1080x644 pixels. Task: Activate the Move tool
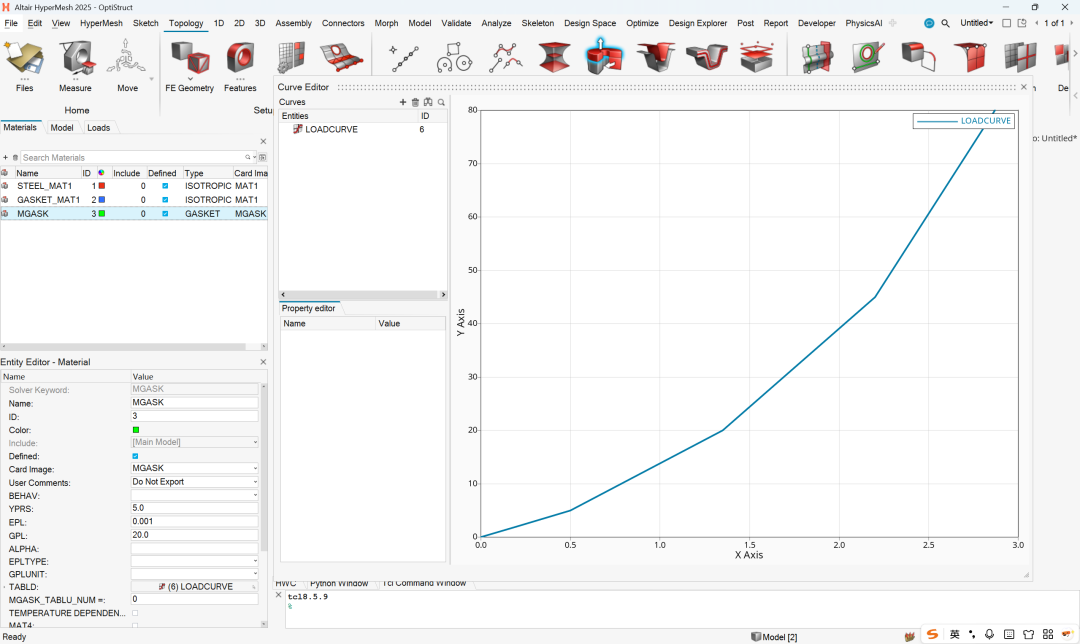pos(127,60)
